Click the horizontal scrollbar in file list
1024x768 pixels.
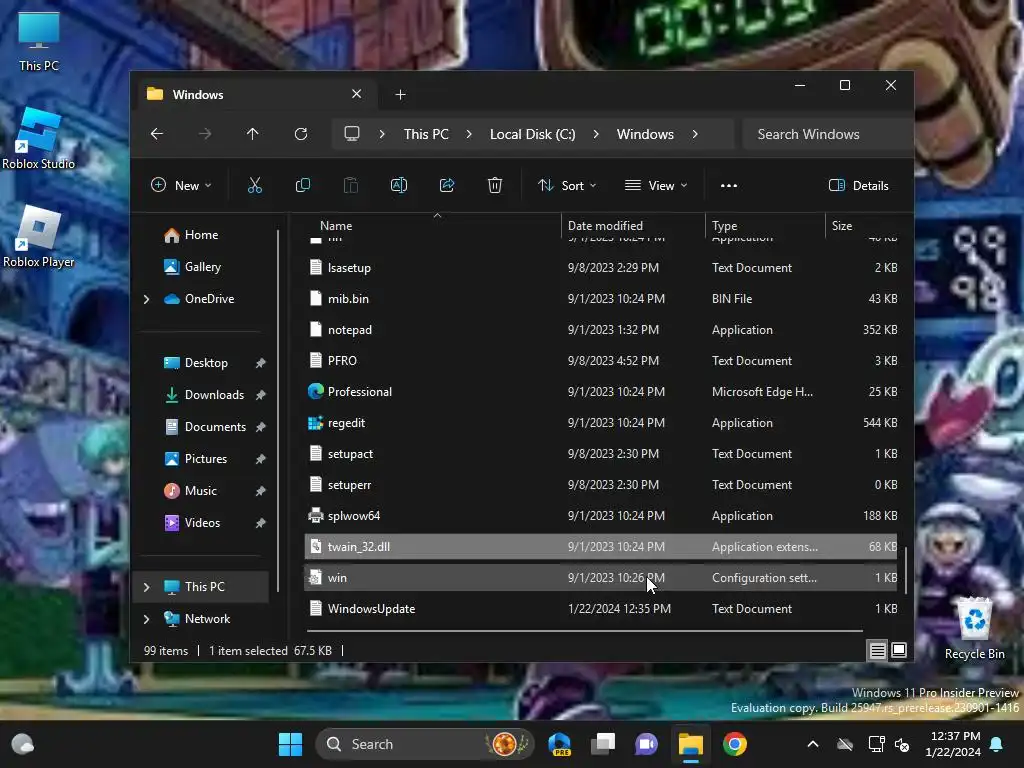pos(584,631)
